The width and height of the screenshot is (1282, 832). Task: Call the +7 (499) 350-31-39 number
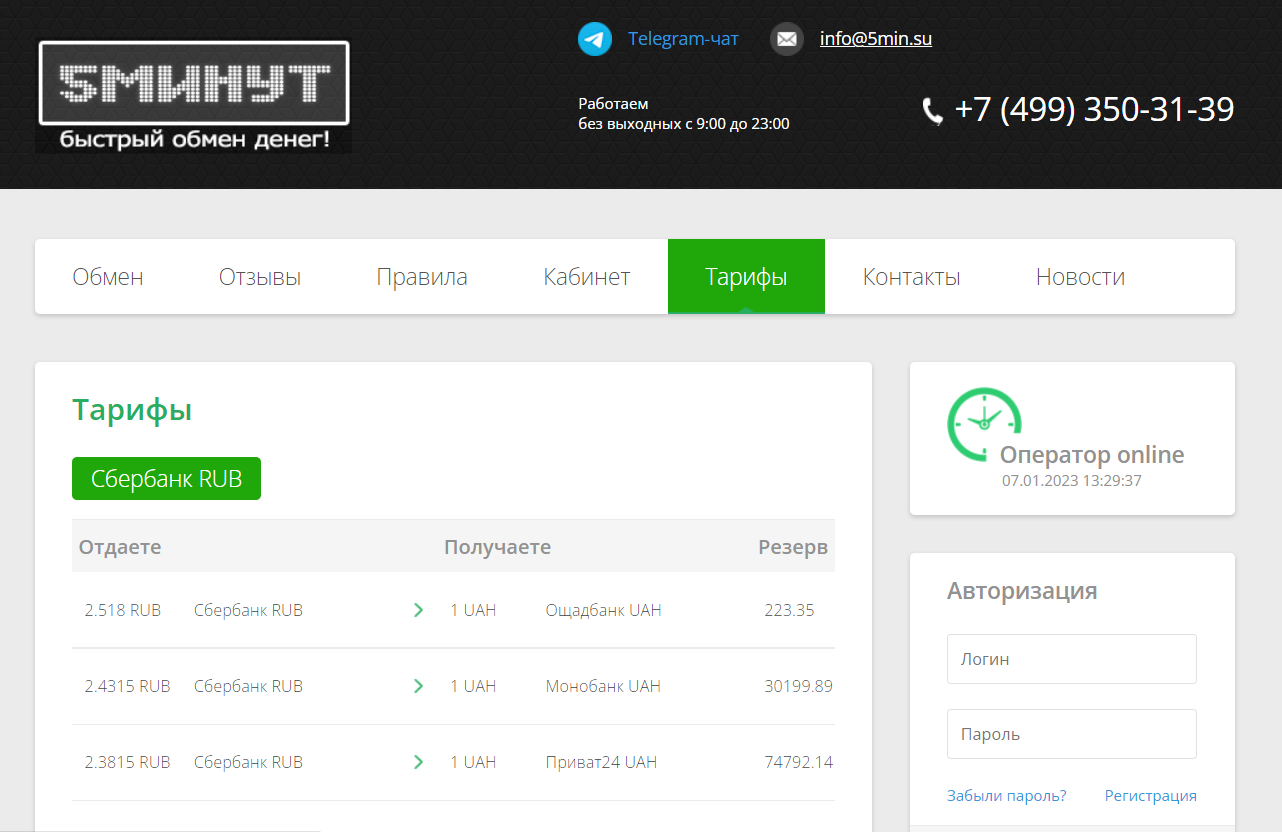(x=1095, y=110)
